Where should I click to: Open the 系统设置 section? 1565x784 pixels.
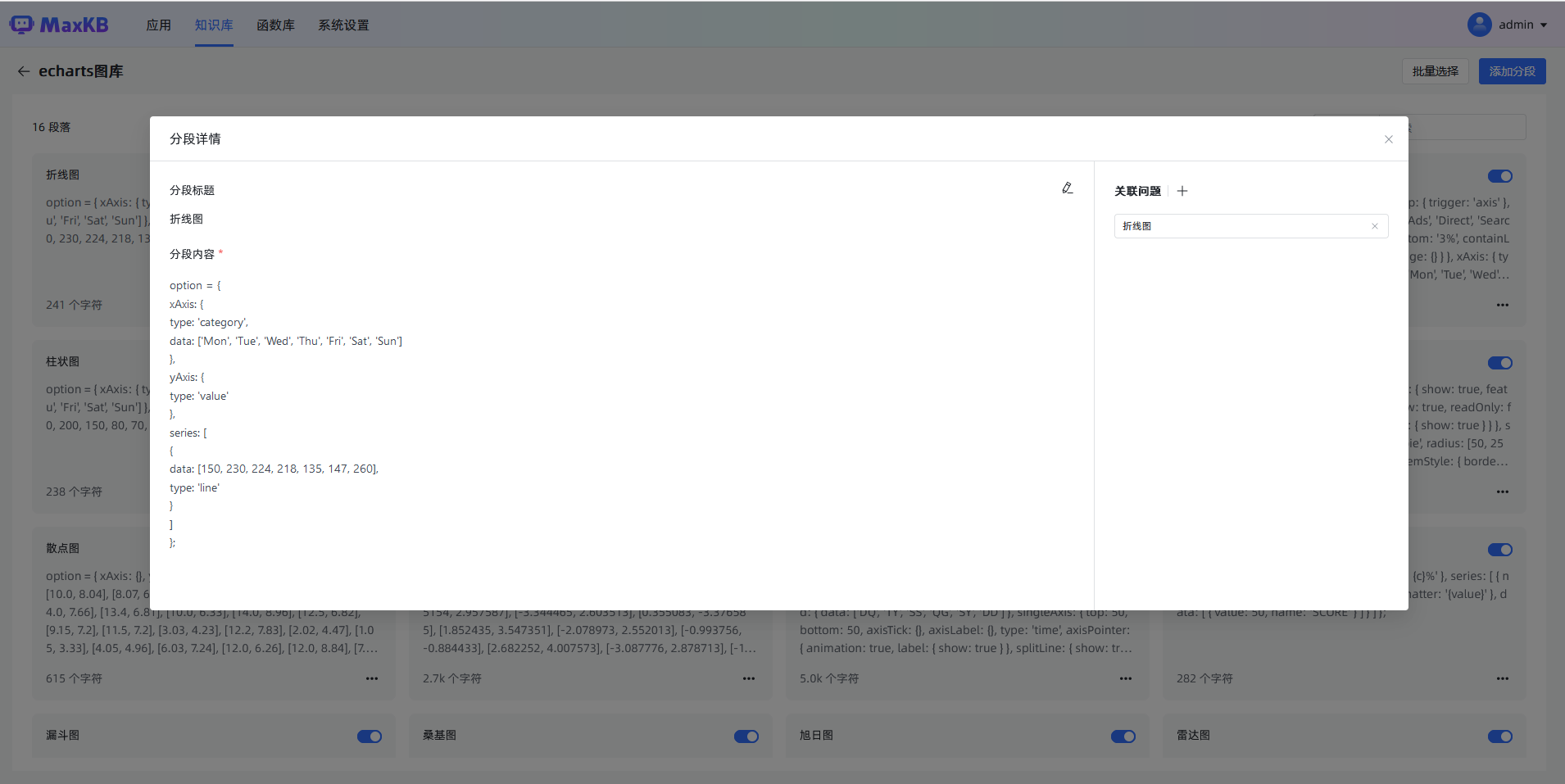(x=342, y=25)
